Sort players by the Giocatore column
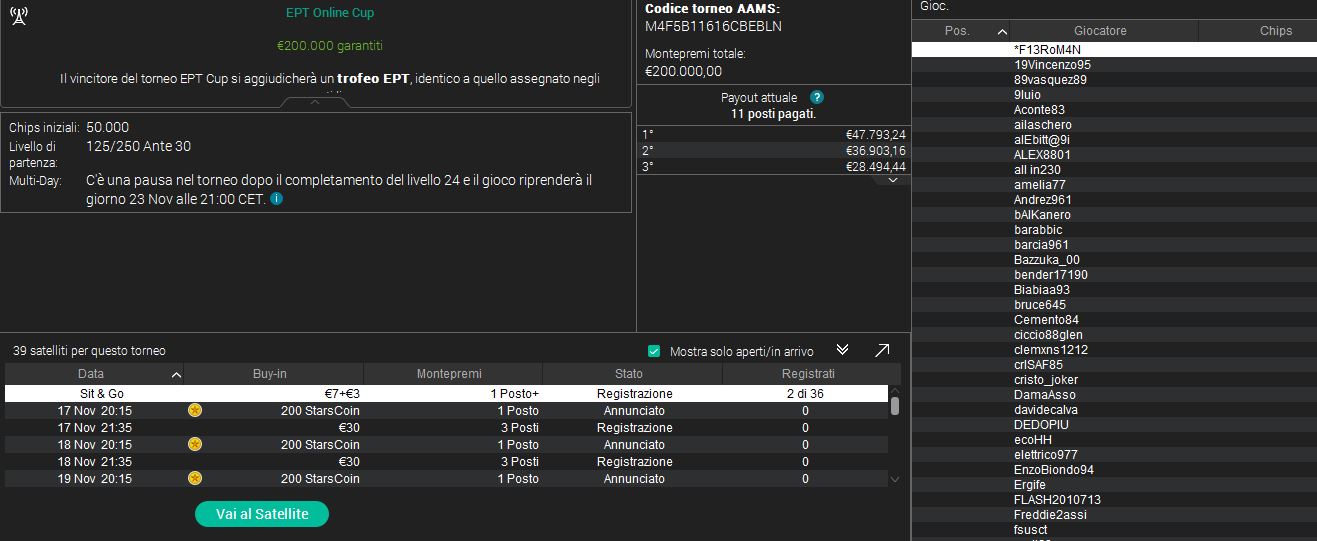The width and height of the screenshot is (1317, 541). (x=1100, y=31)
